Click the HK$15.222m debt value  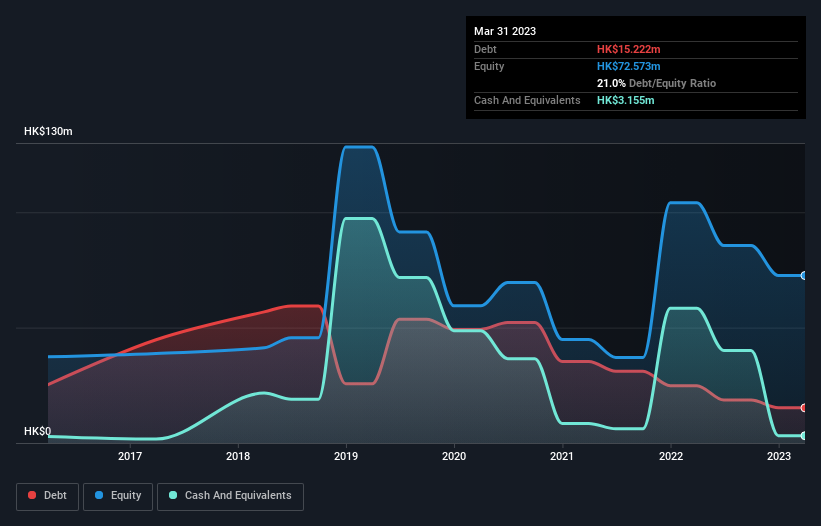pos(628,49)
